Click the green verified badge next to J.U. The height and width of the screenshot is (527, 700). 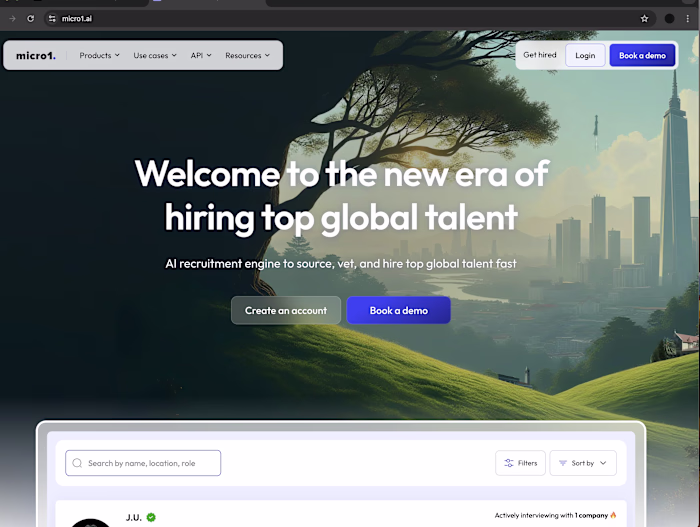(151, 517)
